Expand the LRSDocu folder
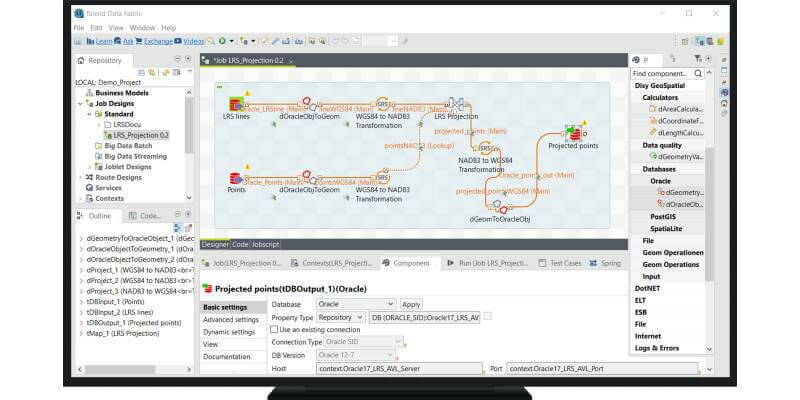This screenshot has height=400, width=800. tap(99, 124)
